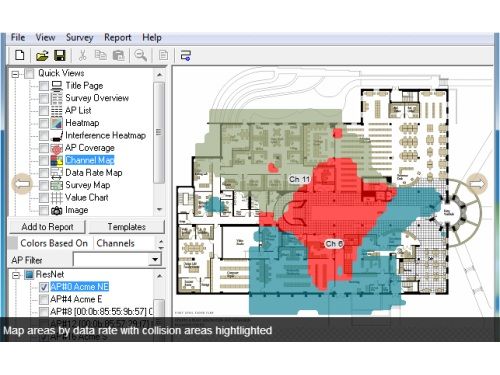Open the Report menu
Image resolution: width=500 pixels, height=375 pixels.
[118, 38]
